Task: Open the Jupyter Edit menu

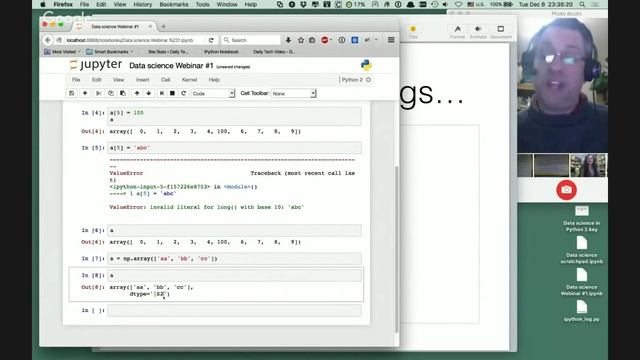Action: tap(96, 80)
